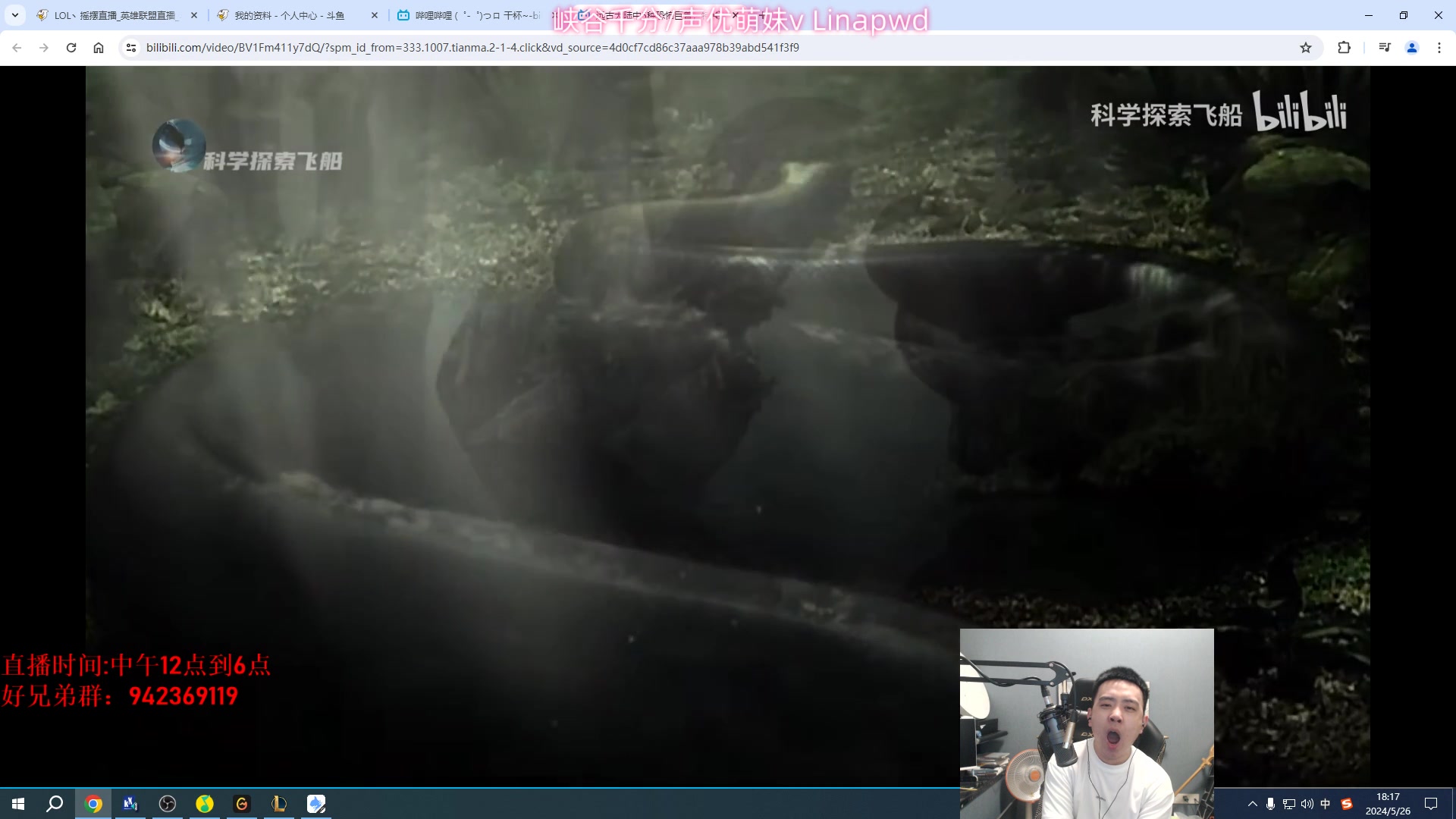Viewport: 1456px width, 819px height.
Task: Expand the tab search dropdown arrow
Action: [x=14, y=15]
